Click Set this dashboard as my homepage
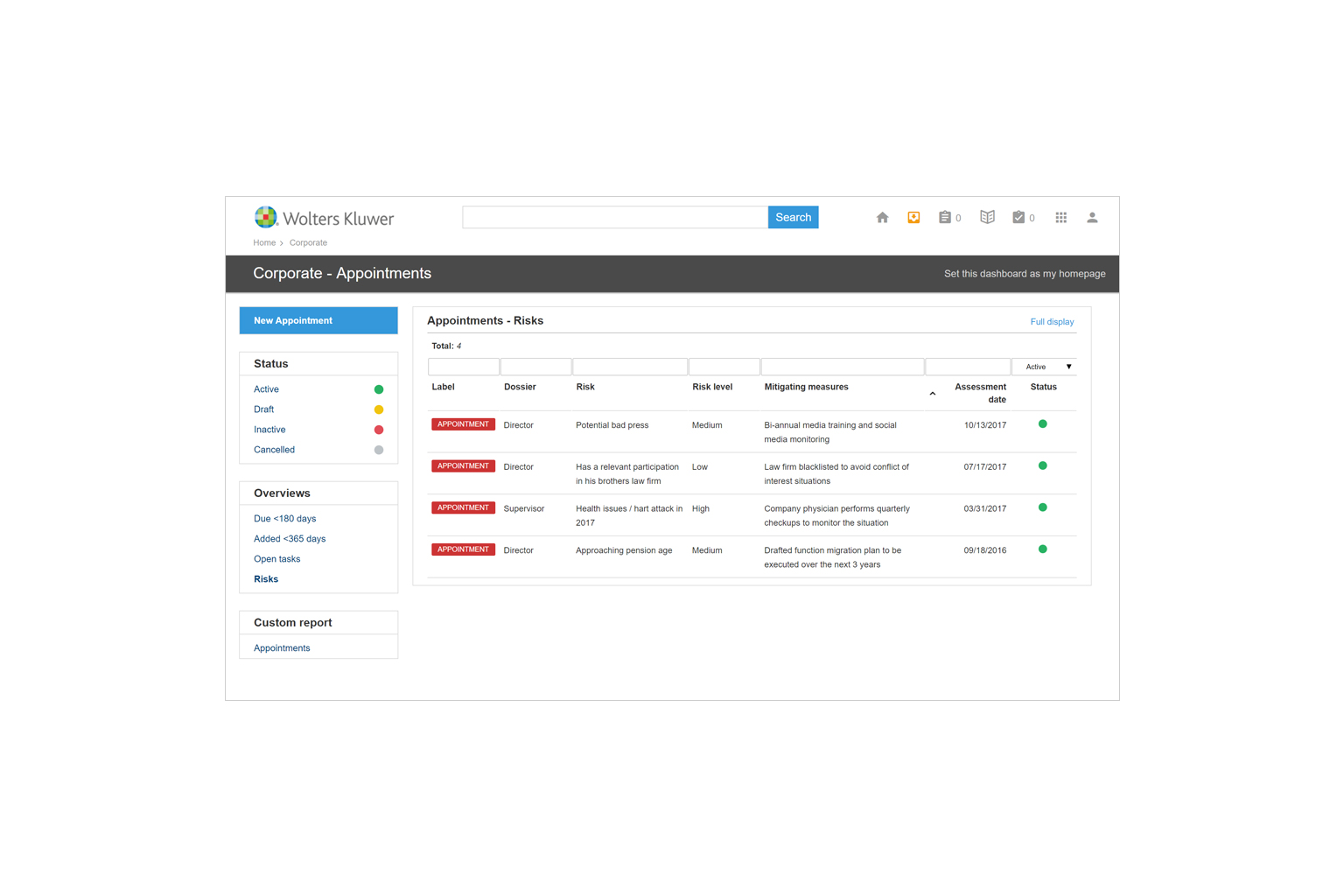The image size is (1344, 896). (x=1024, y=274)
